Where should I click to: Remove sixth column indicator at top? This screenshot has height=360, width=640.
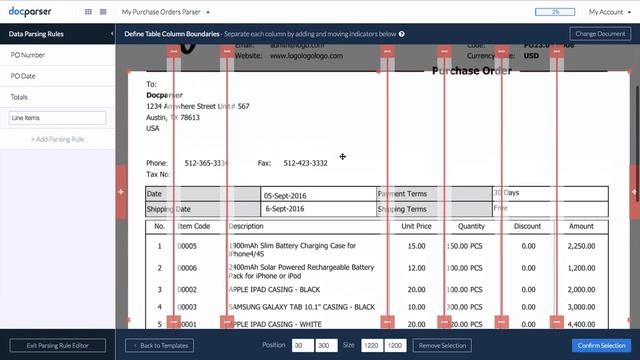coord(557,51)
